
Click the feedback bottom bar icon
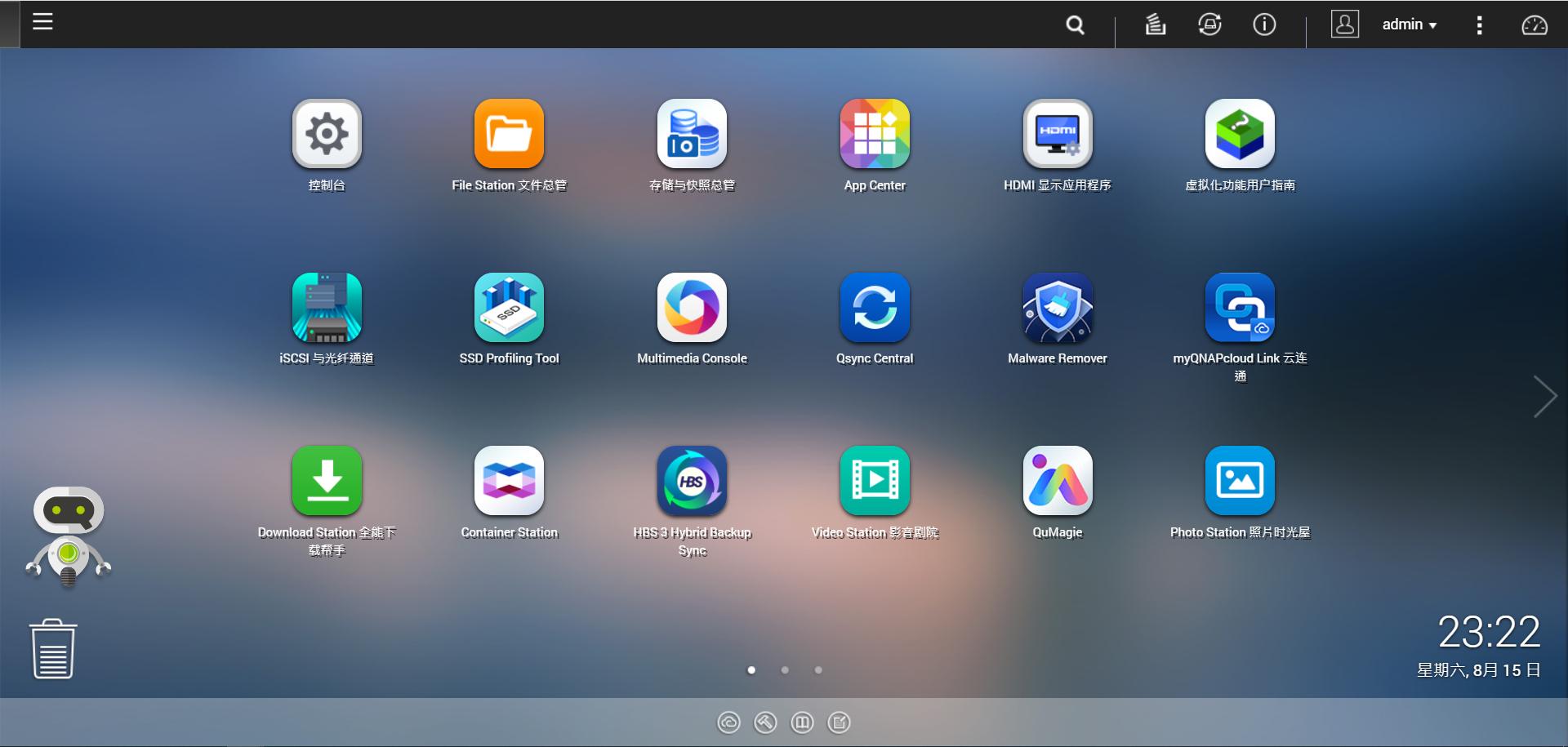click(x=840, y=723)
